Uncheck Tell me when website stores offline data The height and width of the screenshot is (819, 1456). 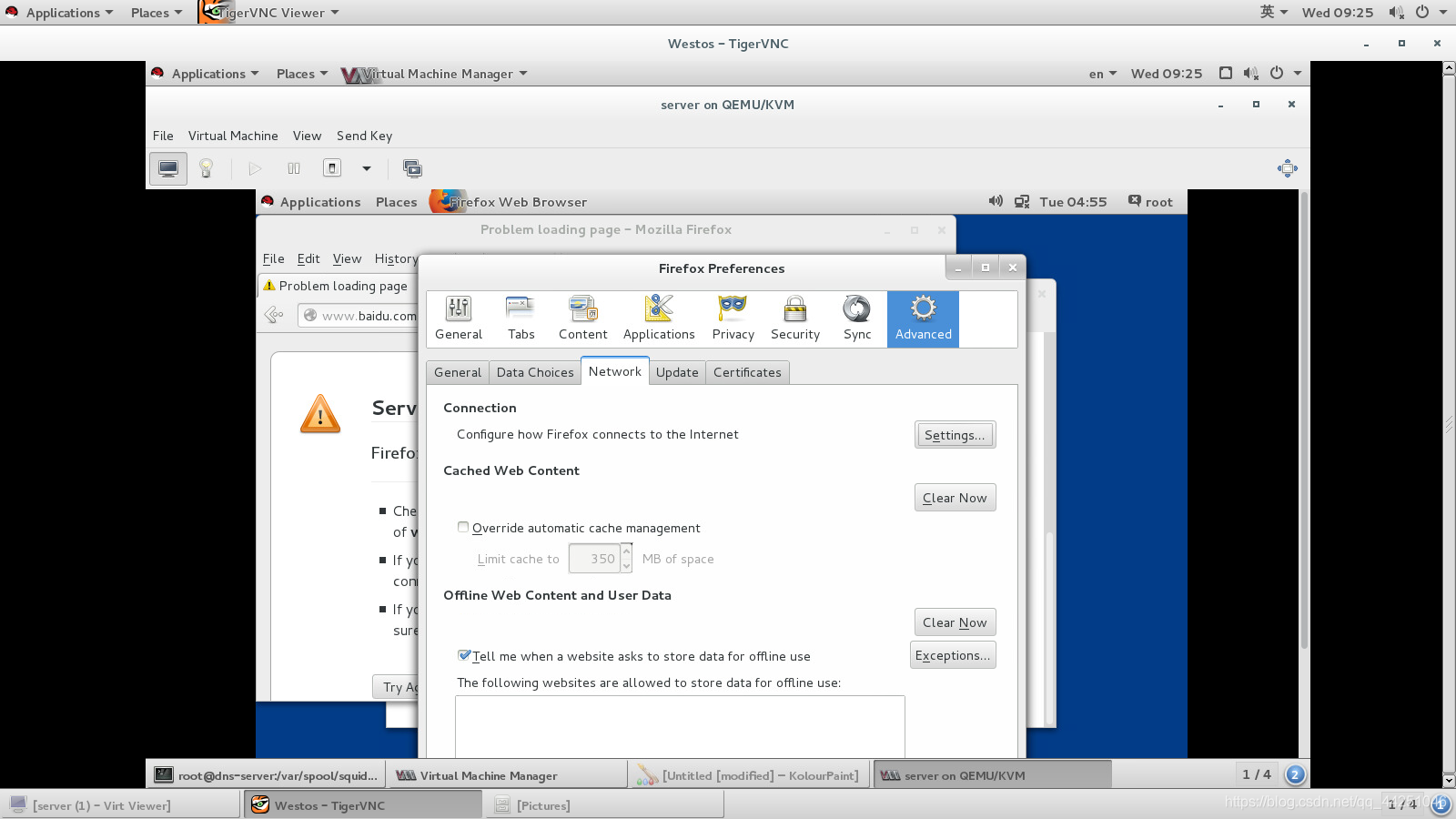pyautogui.click(x=464, y=655)
